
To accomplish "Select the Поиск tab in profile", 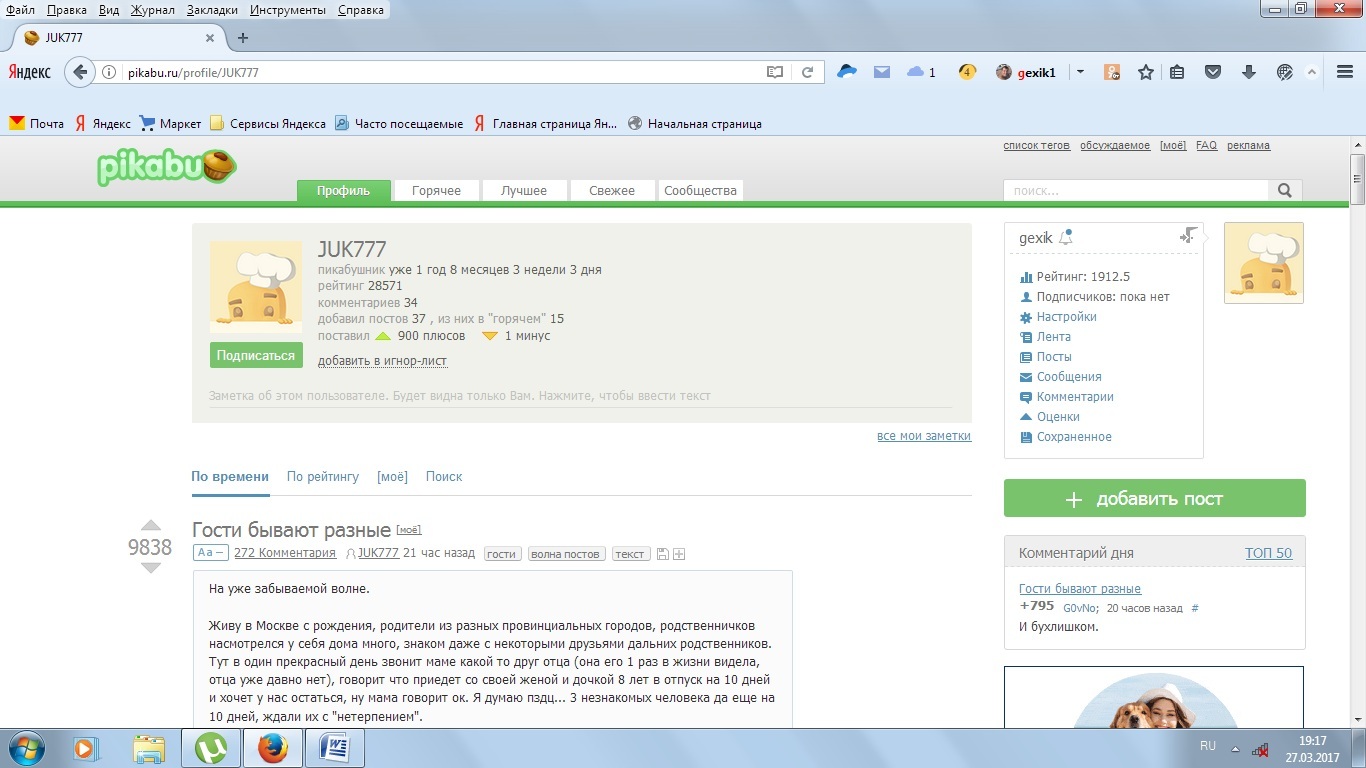I will tap(444, 477).
